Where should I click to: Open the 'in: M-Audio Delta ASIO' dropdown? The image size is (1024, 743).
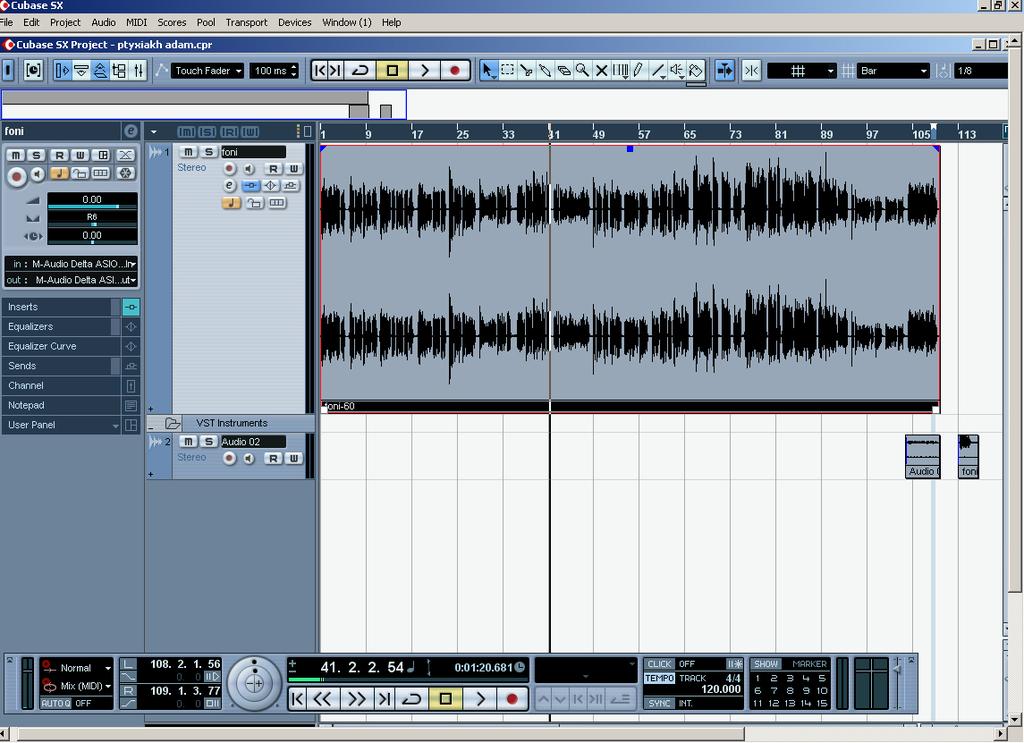tap(72, 264)
